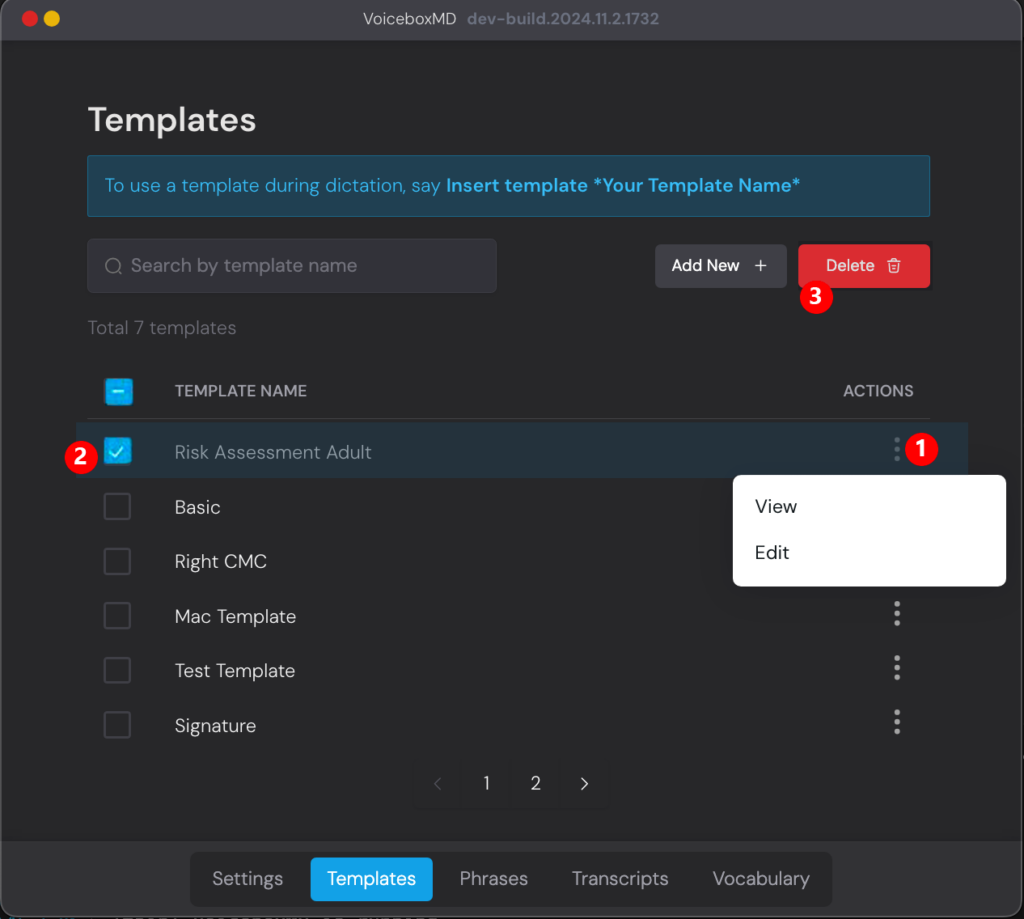Focus the Search by template name field

point(300,266)
